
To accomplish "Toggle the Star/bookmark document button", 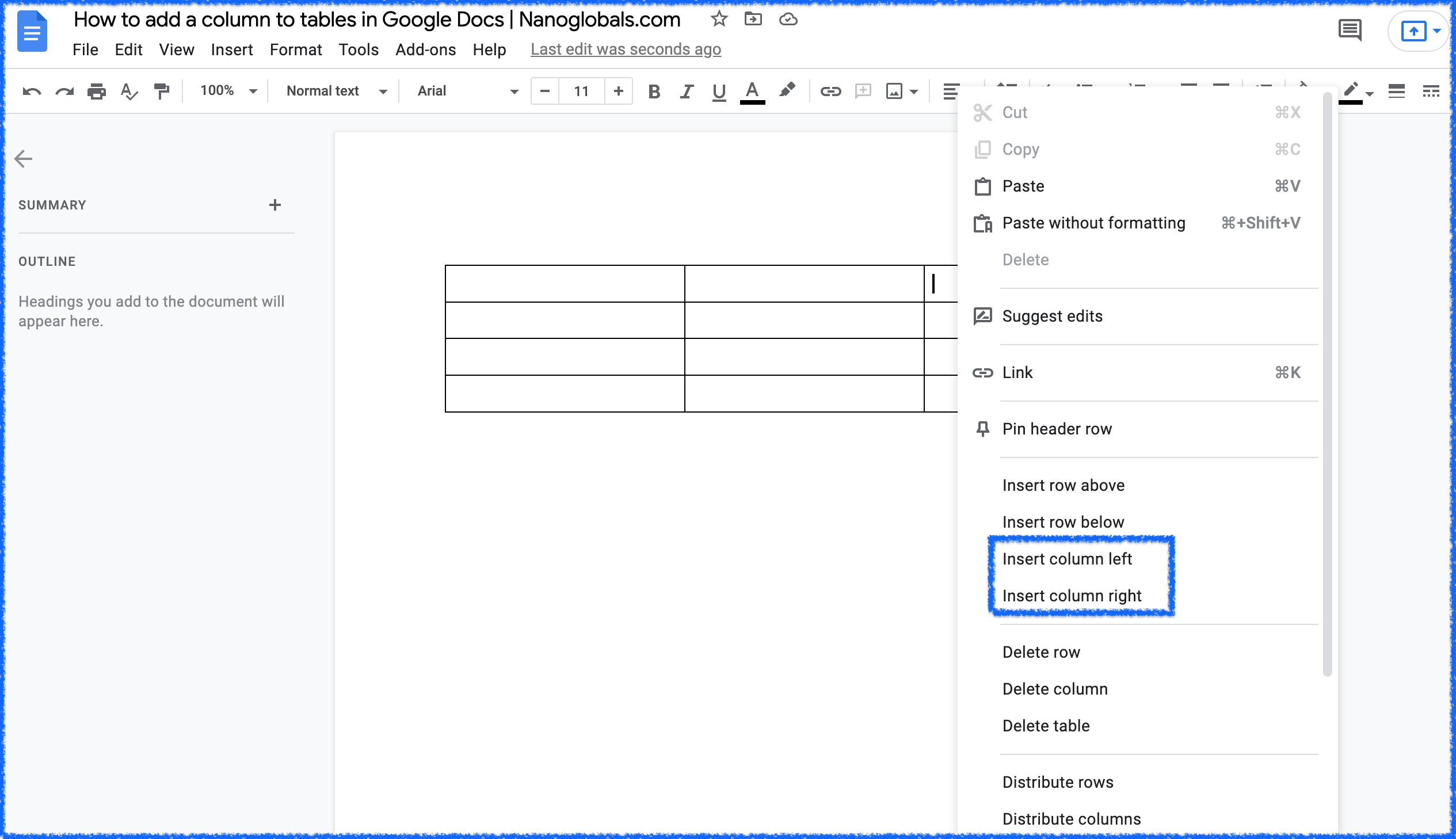I will [718, 20].
